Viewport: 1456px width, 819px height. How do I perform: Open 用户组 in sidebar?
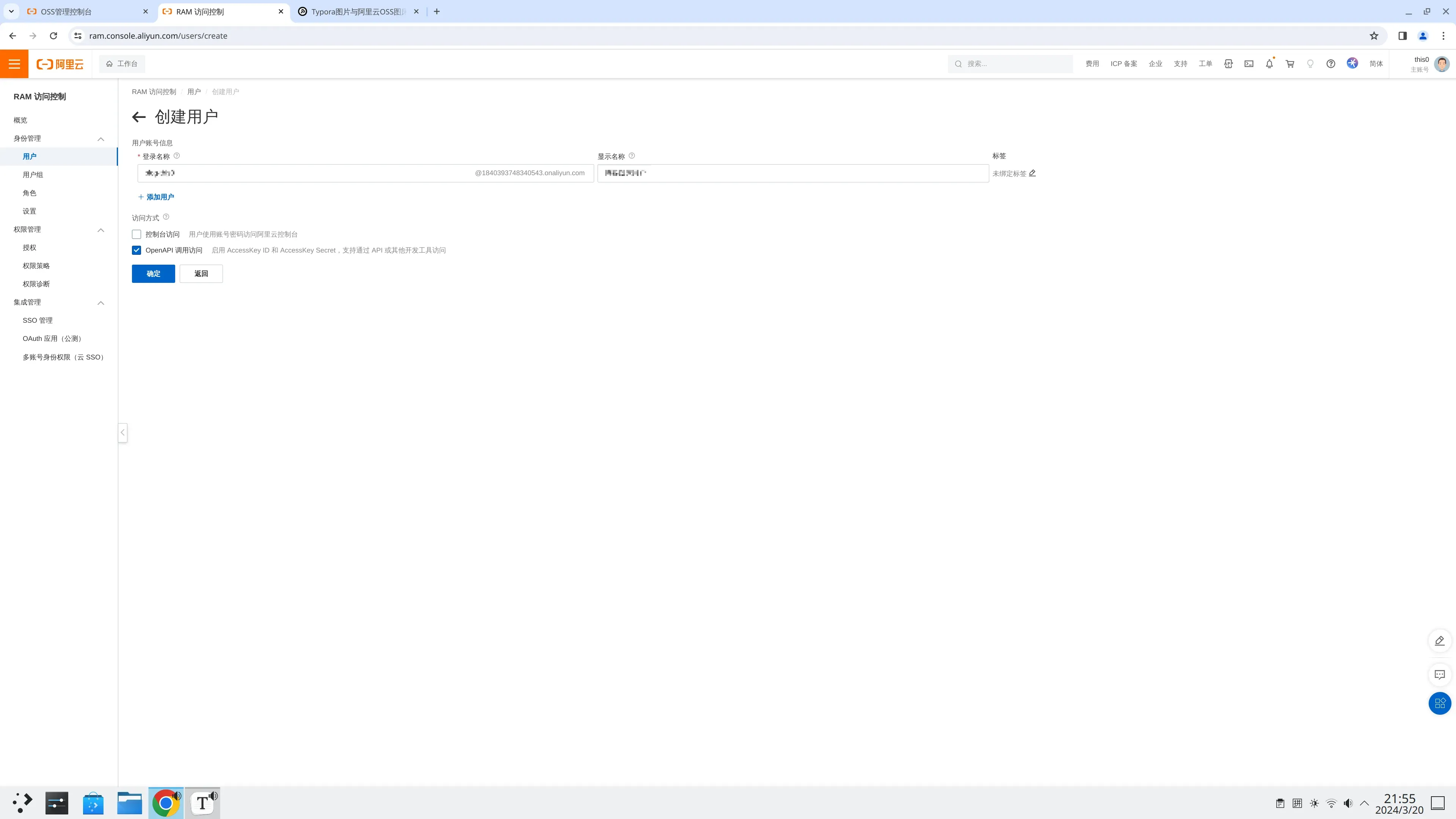33,175
